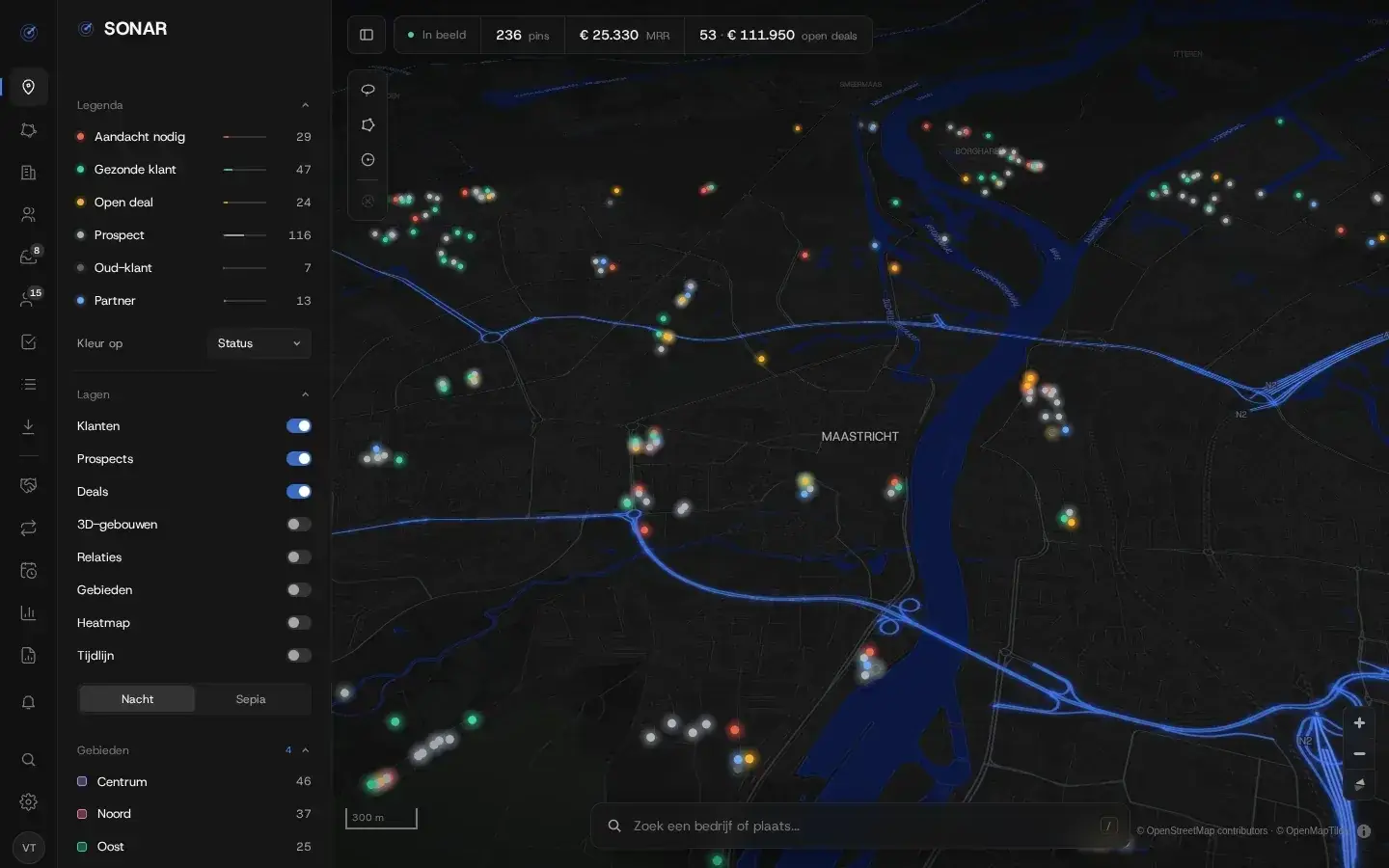1389x868 pixels.
Task: Zoom out on the map
Action: (x=1359, y=753)
